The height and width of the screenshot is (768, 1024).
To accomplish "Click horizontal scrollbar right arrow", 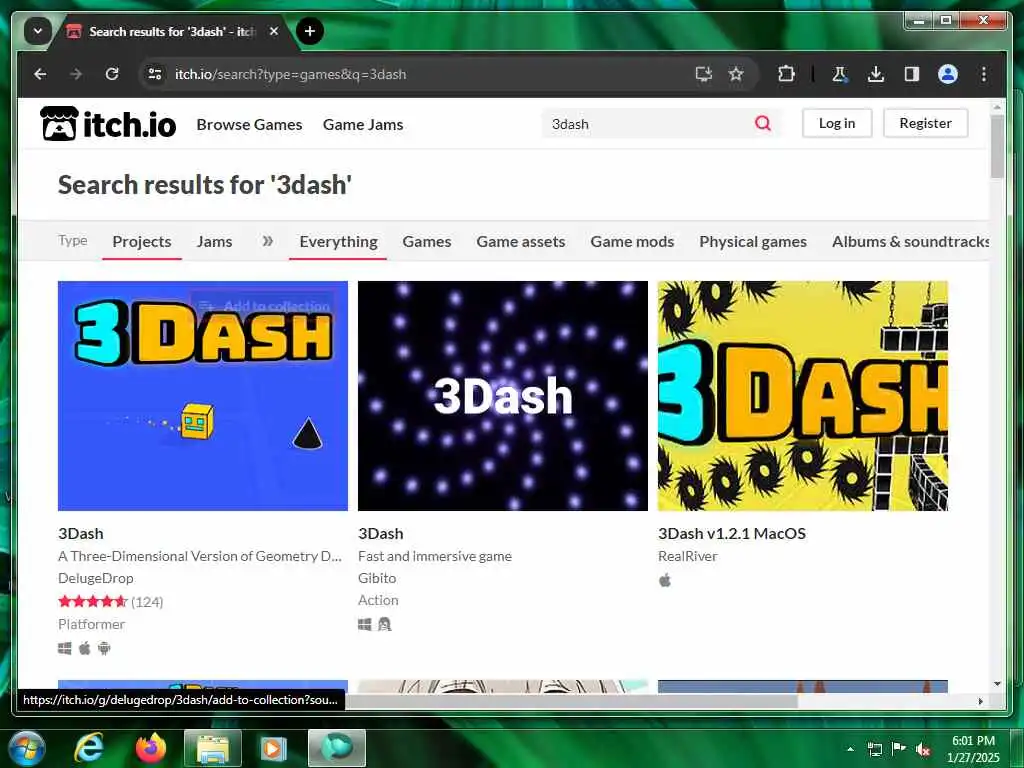I will coord(980,701).
